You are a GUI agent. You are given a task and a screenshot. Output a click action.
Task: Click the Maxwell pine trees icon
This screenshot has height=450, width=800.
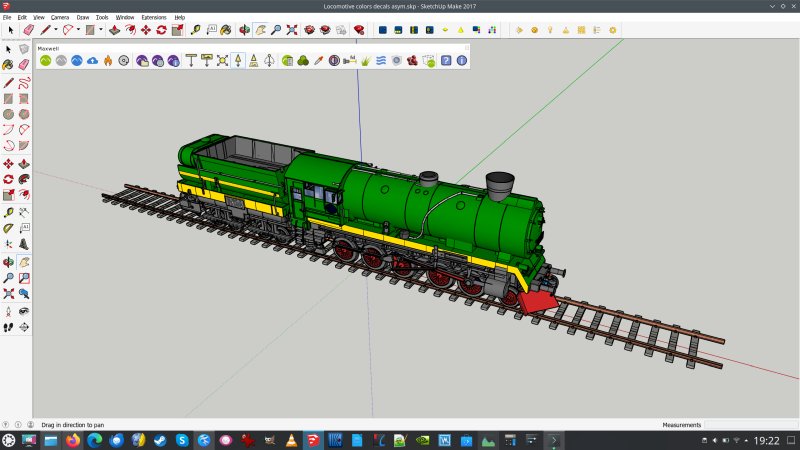pyautogui.click(x=303, y=61)
